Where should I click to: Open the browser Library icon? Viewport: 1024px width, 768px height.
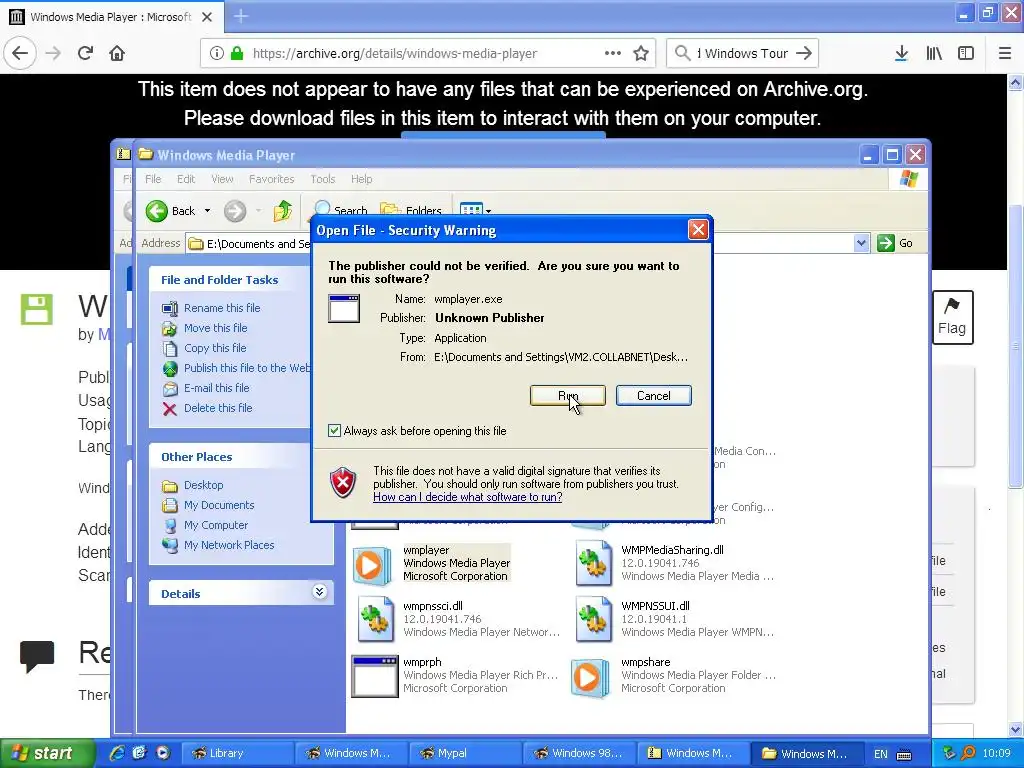[x=934, y=54]
